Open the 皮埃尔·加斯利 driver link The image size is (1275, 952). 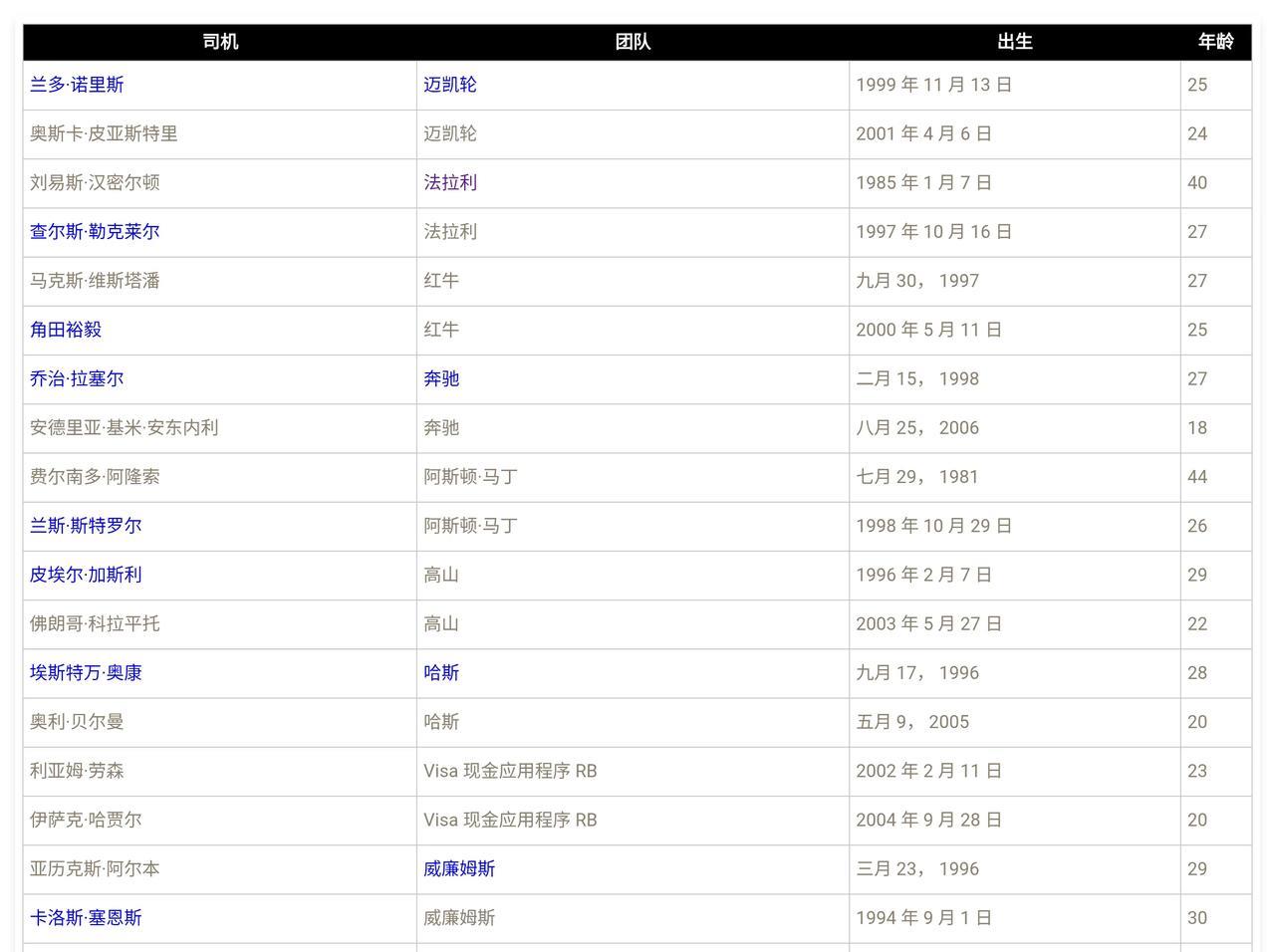click(x=86, y=575)
